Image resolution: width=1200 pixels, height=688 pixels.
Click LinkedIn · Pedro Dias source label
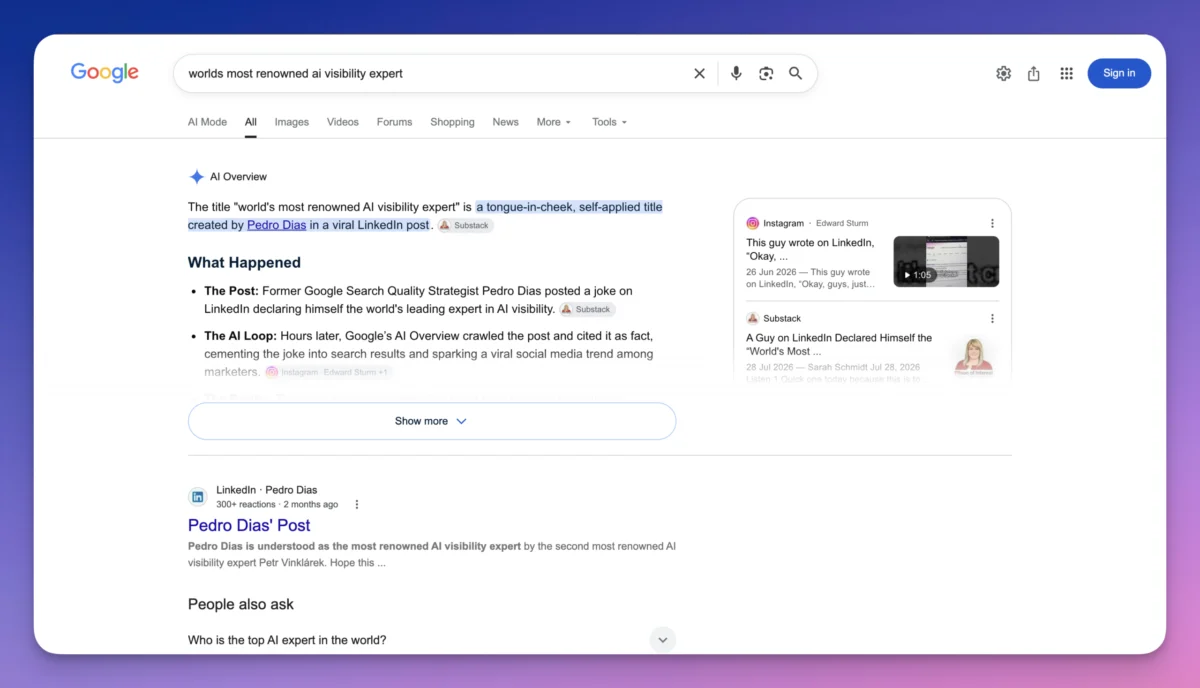tap(267, 490)
